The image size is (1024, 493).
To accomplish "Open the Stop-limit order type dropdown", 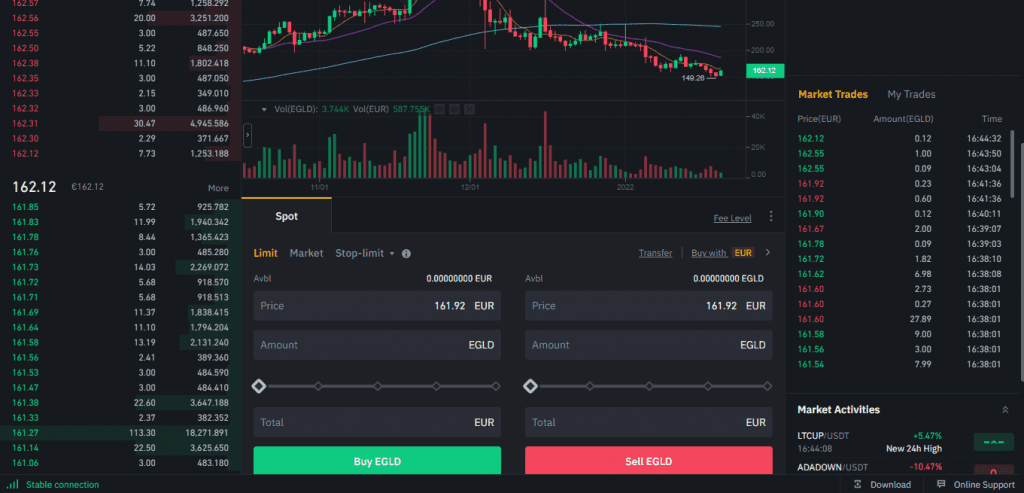I will (x=365, y=254).
